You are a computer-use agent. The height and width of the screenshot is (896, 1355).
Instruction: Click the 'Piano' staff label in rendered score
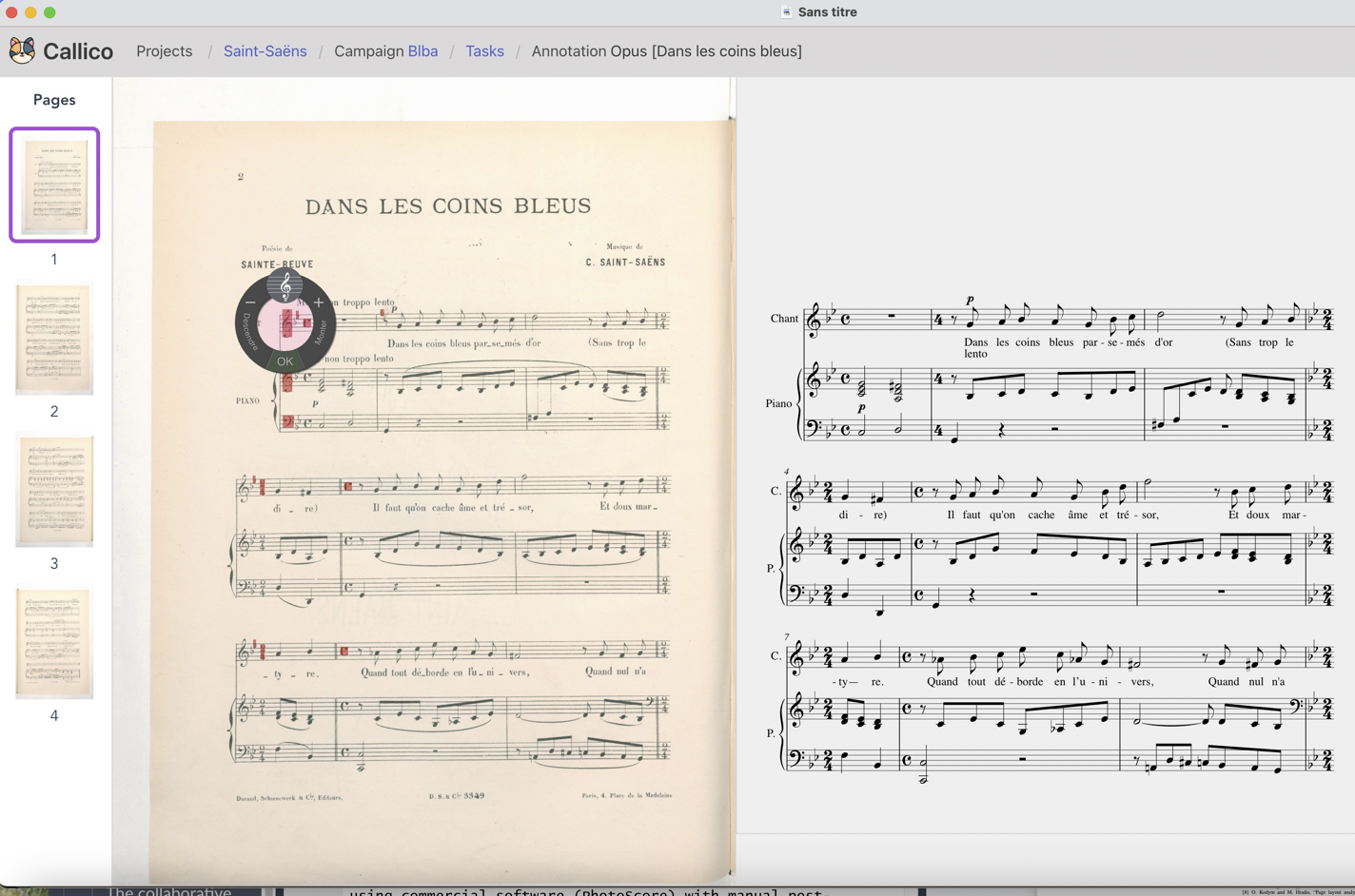(778, 403)
